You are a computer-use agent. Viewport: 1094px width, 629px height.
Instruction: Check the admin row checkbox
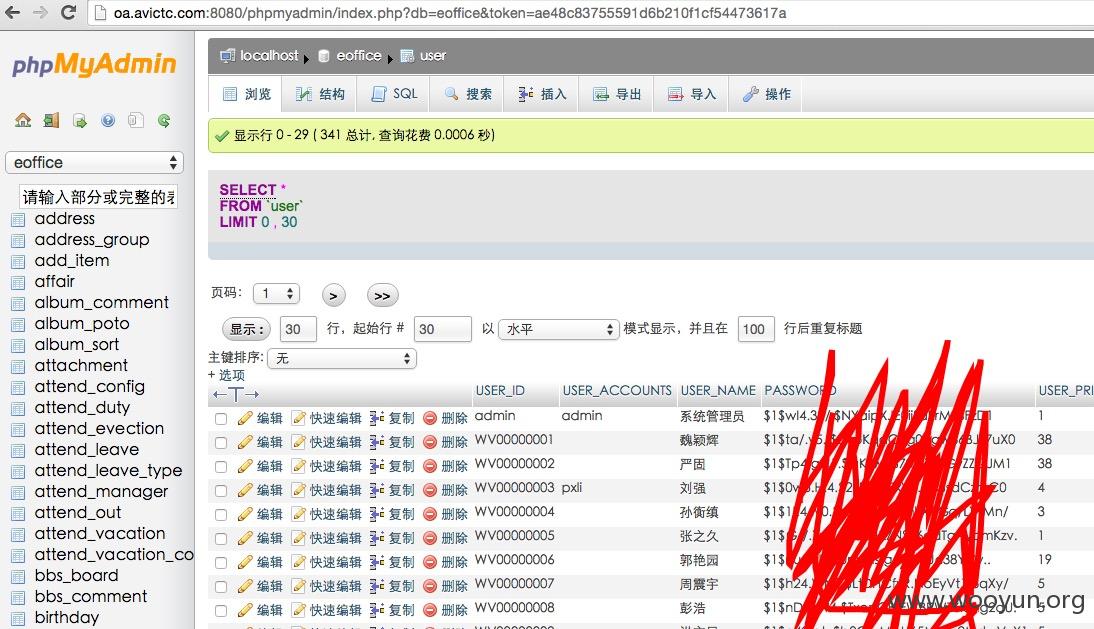point(221,418)
